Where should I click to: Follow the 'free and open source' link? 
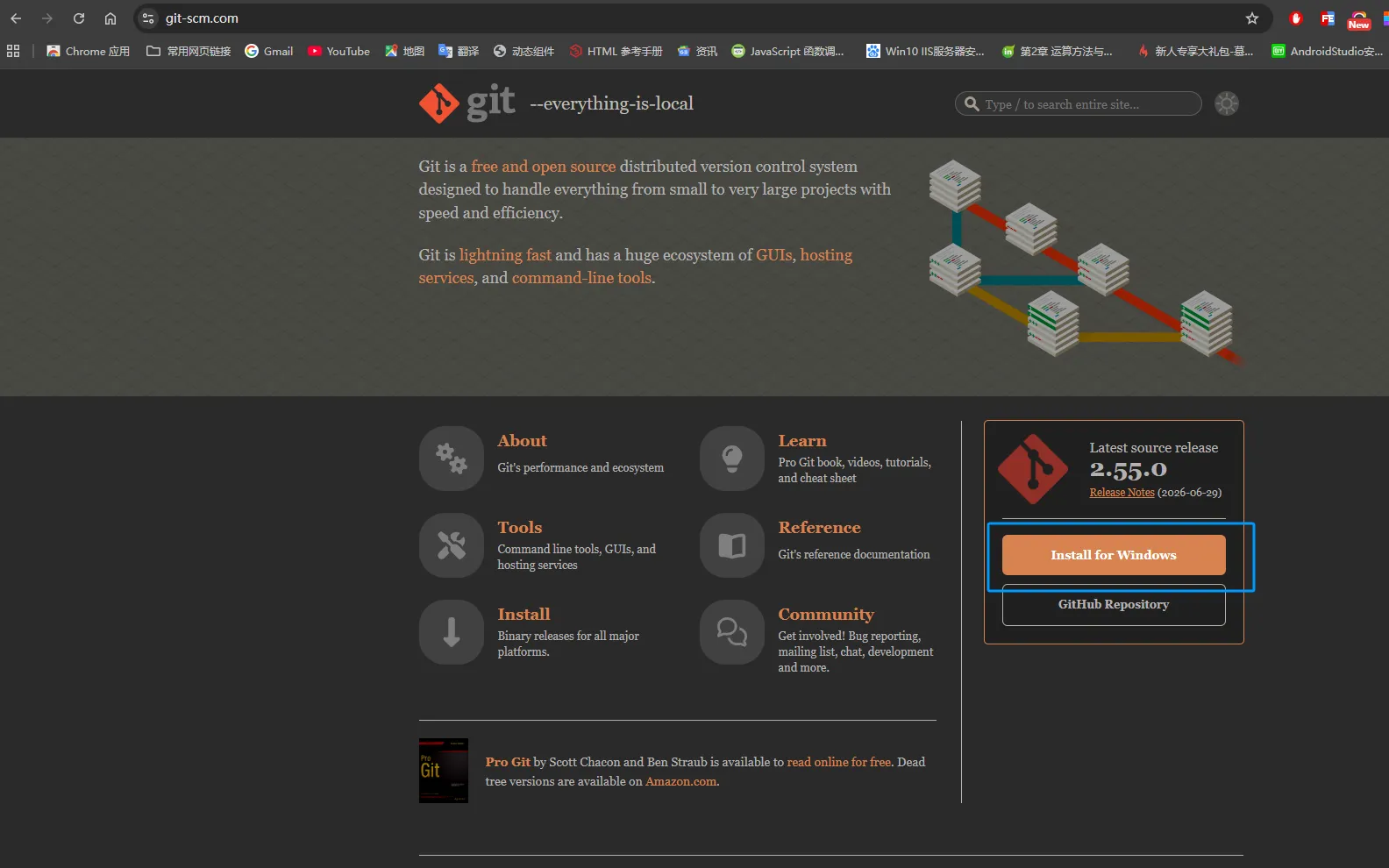click(x=544, y=167)
